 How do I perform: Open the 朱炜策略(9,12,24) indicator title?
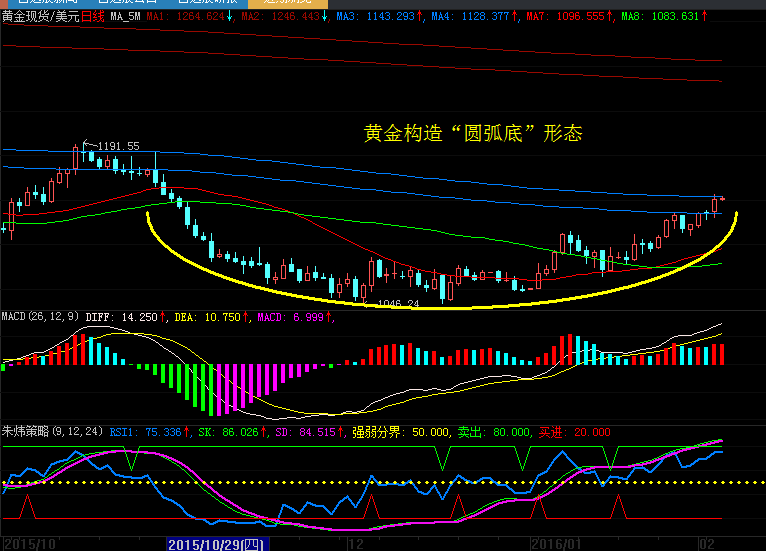pyautogui.click(x=51, y=432)
